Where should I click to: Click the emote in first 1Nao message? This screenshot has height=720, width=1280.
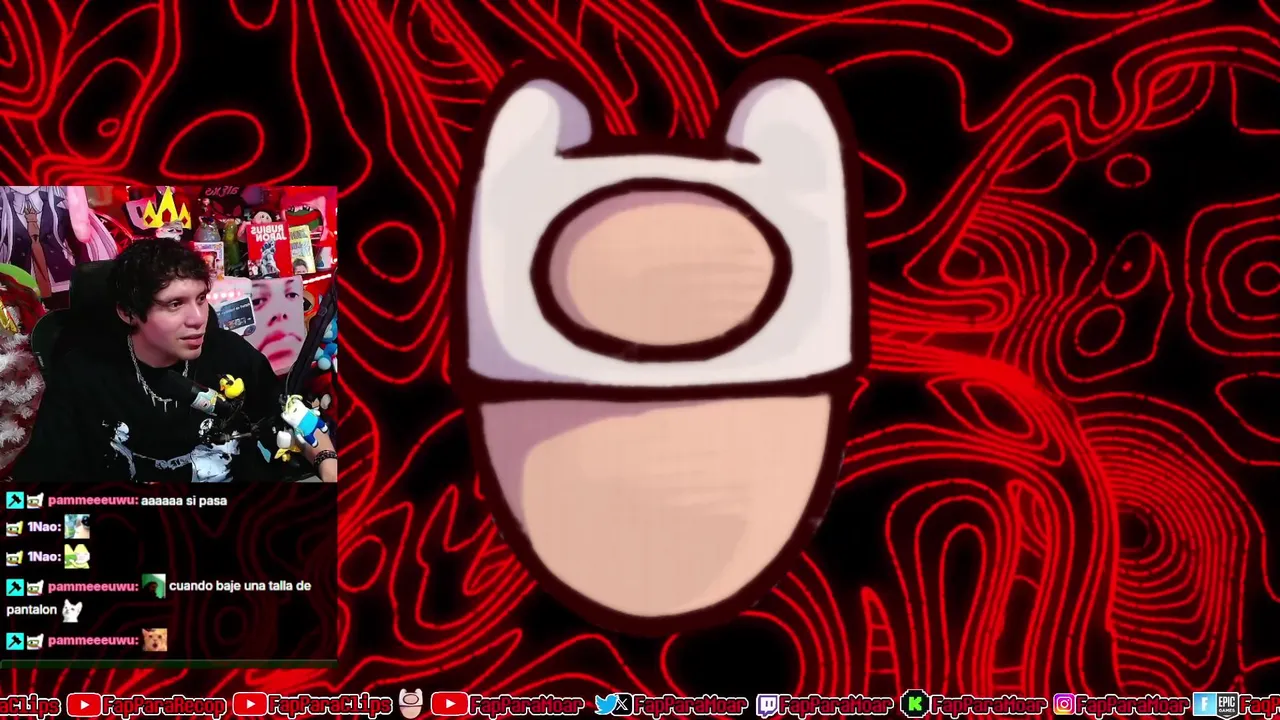pos(77,527)
